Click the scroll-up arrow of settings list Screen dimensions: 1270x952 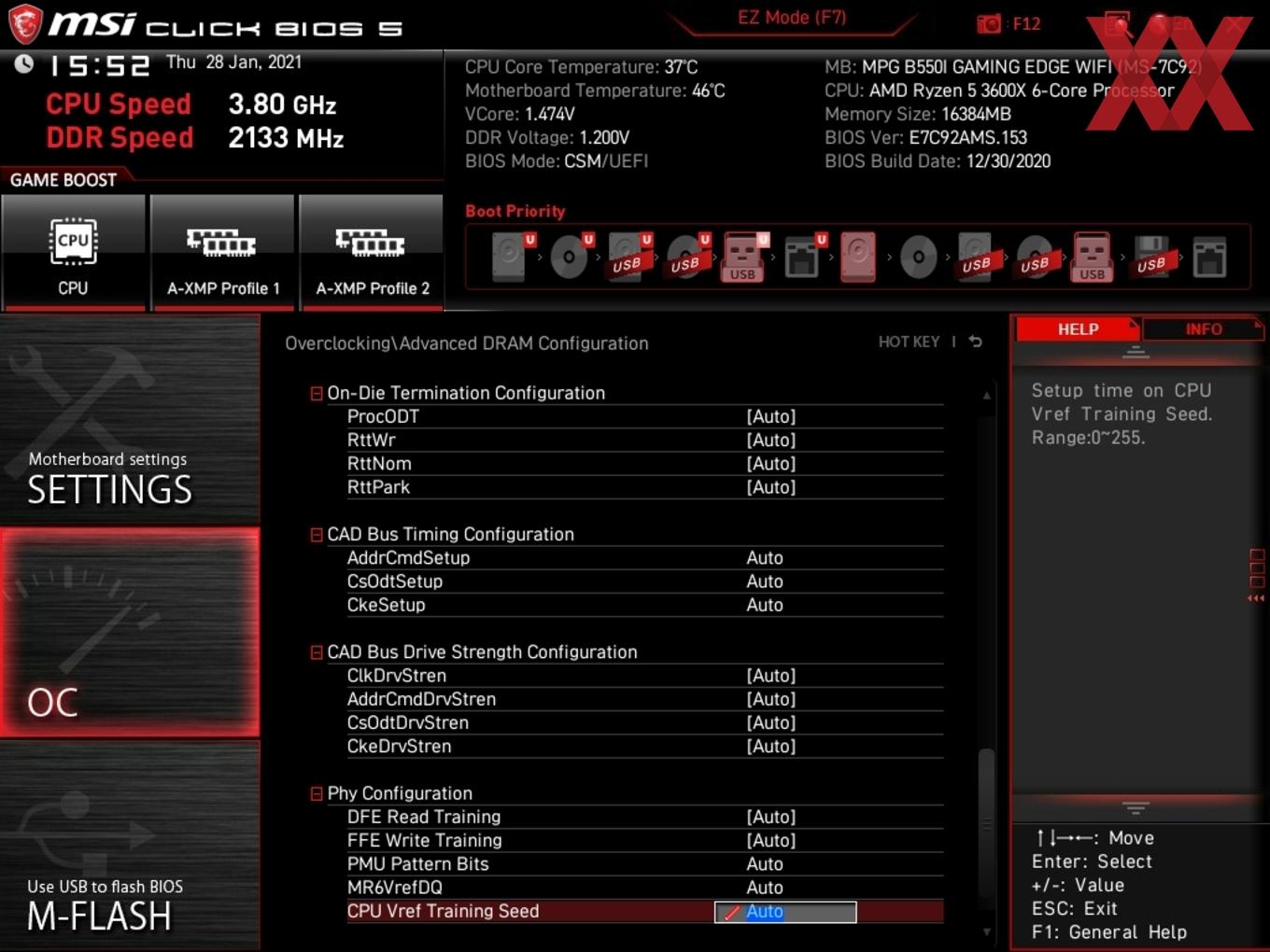coord(986,396)
